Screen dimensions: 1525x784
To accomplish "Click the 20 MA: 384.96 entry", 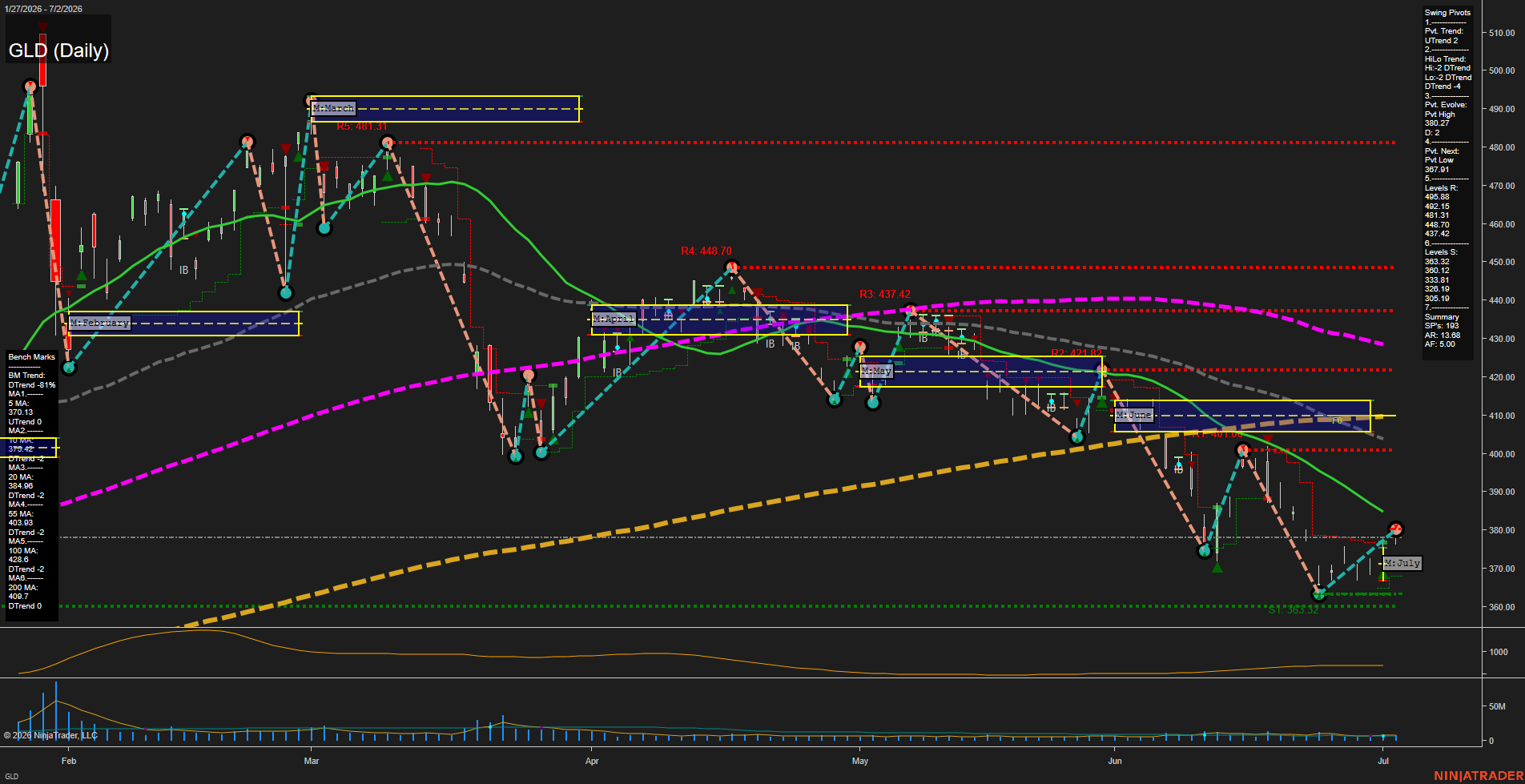I will (21, 481).
